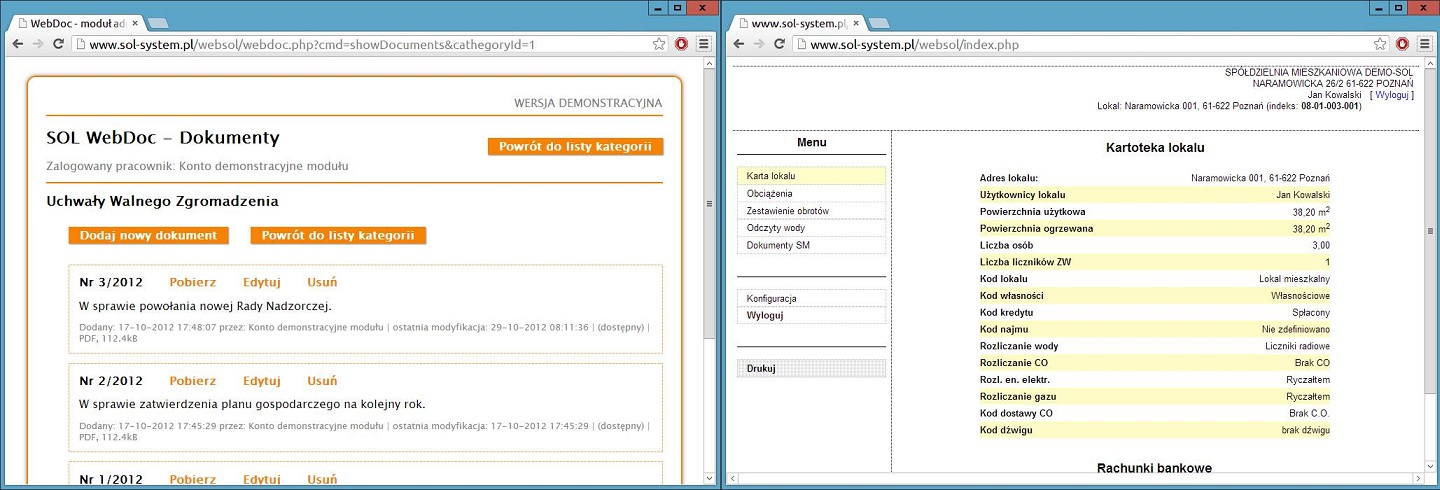The image size is (1440, 490).
Task: Select the WebDoc - moduł tab
Action: click(75, 22)
